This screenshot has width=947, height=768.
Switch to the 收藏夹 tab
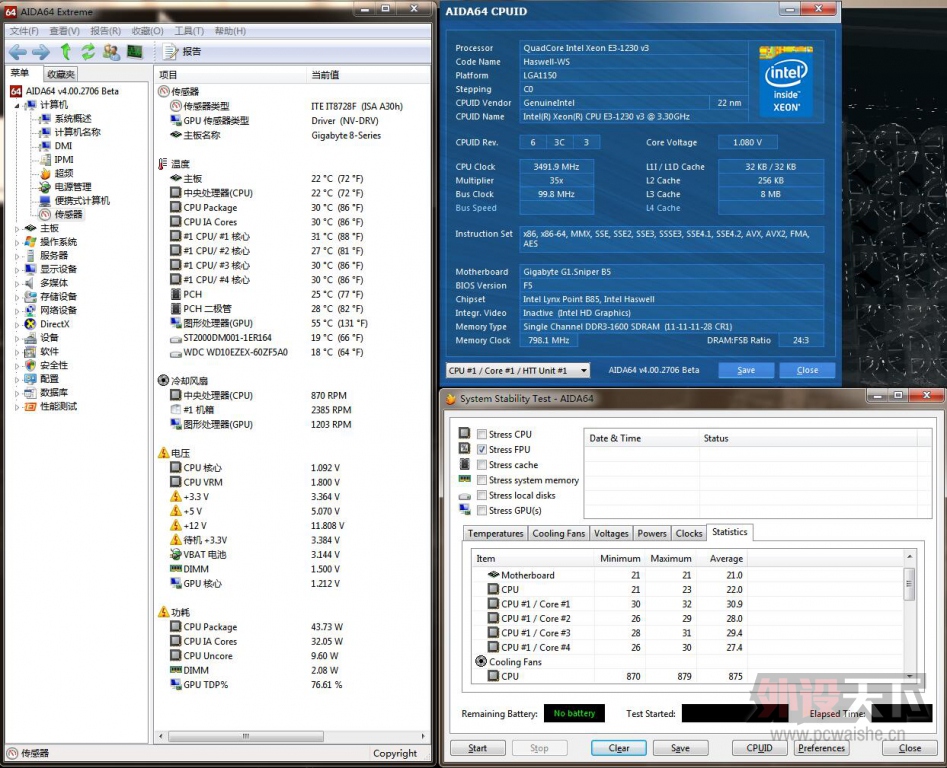(61, 74)
